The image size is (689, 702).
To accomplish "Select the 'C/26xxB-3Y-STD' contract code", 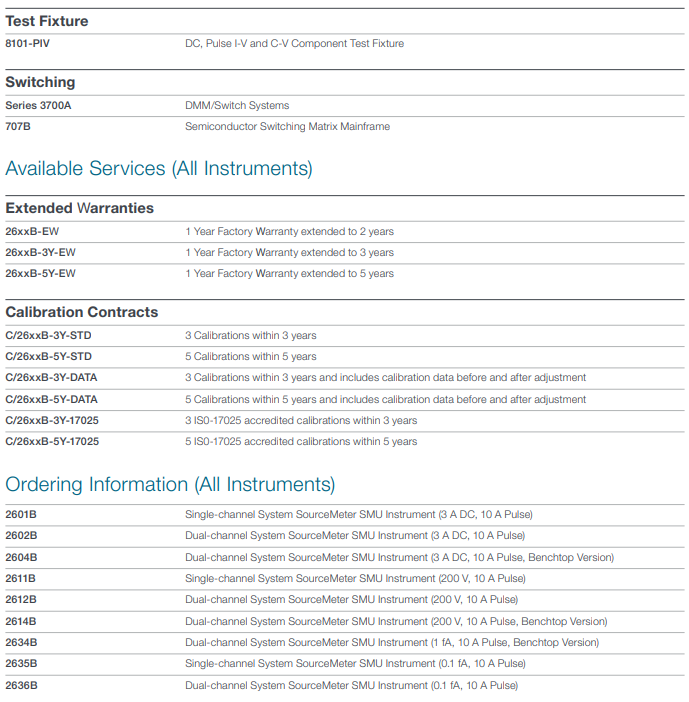I will click(48, 335).
